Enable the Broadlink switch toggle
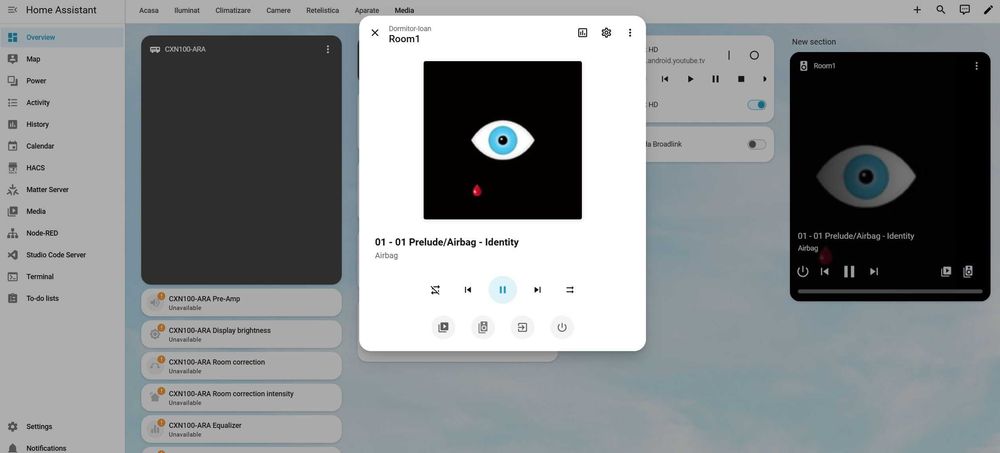This screenshot has height=453, width=1000. tap(756, 144)
